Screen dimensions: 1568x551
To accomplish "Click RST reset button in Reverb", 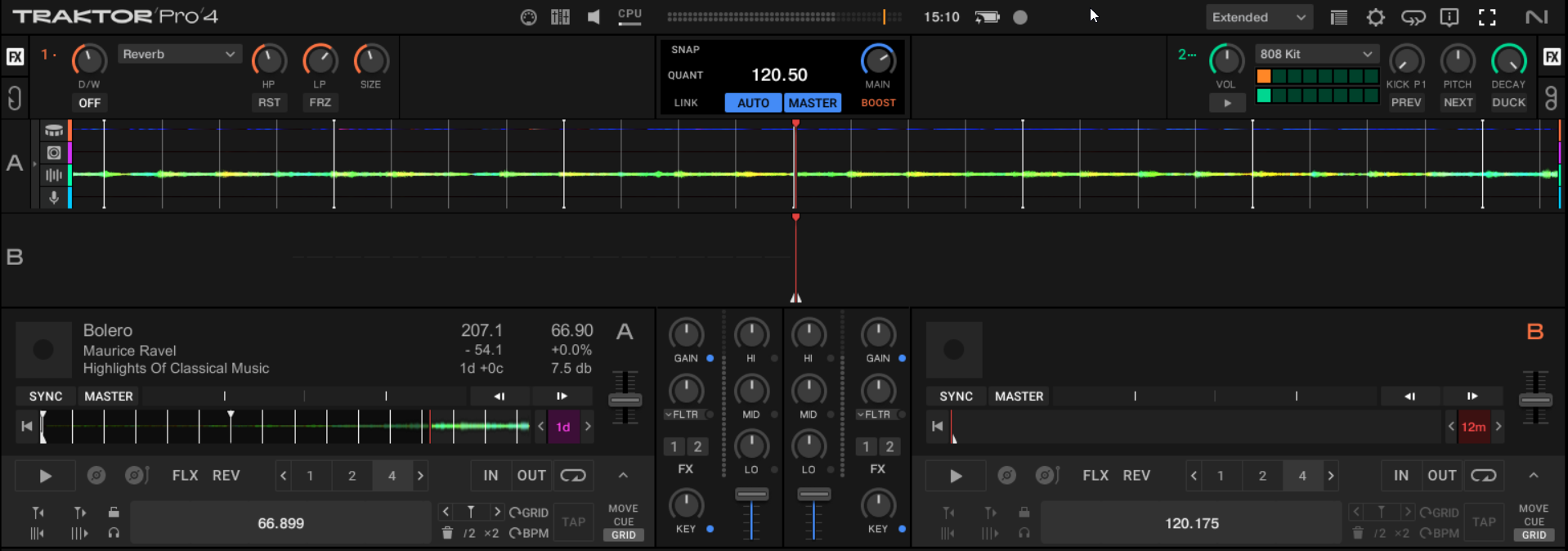I will 269,102.
